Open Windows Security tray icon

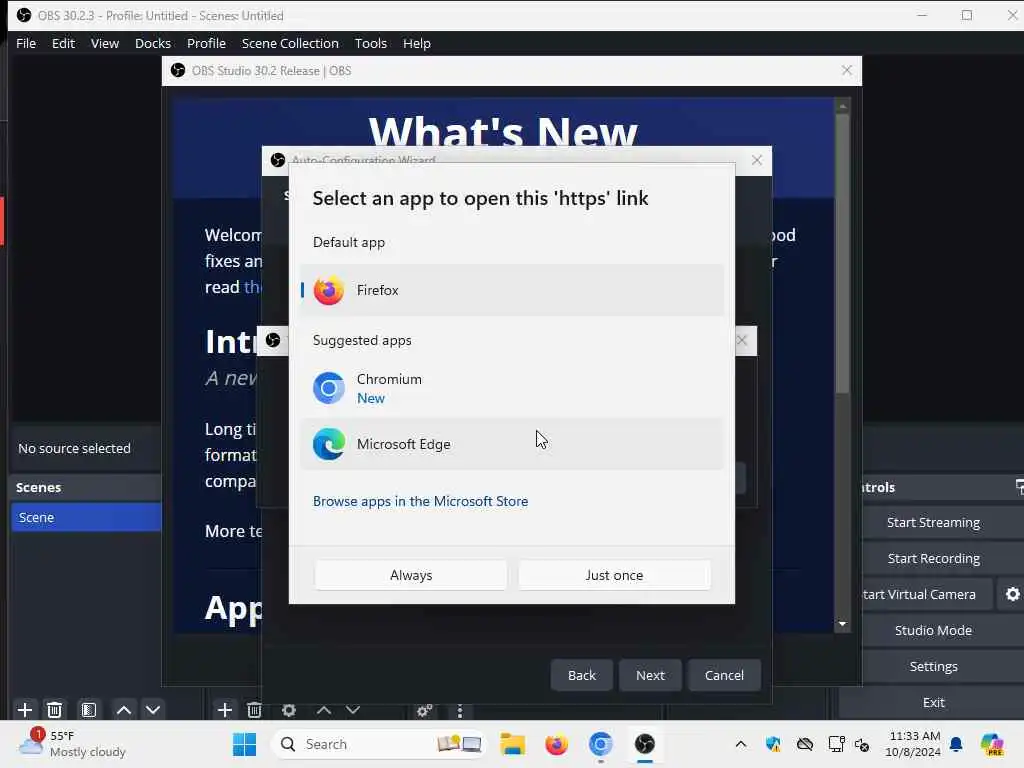click(x=773, y=744)
